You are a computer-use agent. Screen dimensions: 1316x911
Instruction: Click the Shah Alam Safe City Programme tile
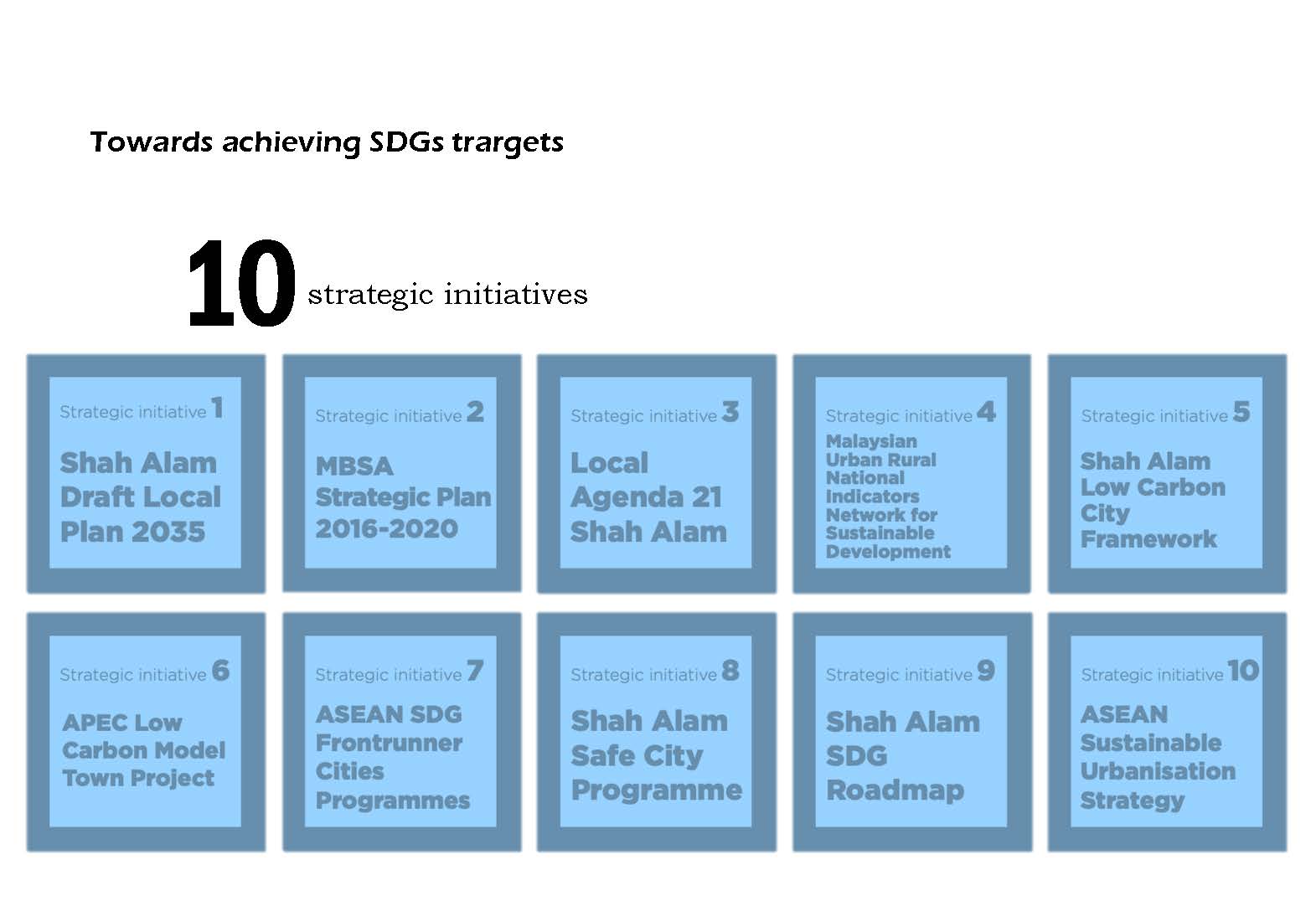(x=655, y=755)
